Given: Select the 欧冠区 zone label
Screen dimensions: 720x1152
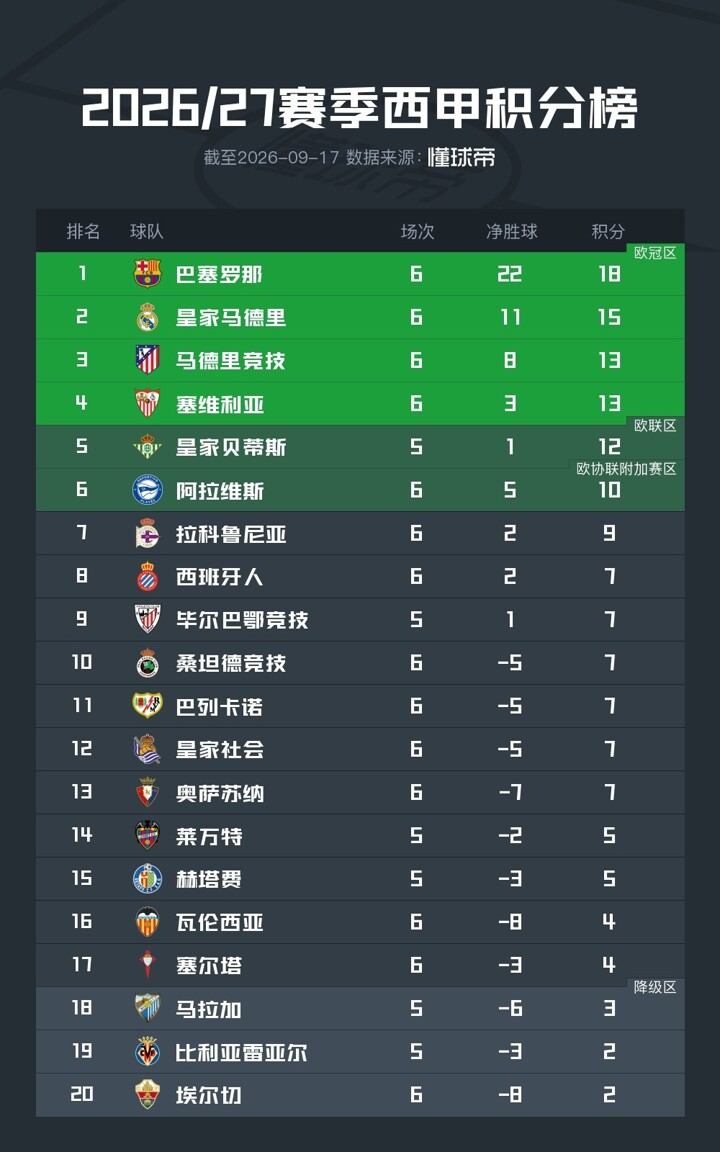Looking at the screenshot, I should point(655,253).
